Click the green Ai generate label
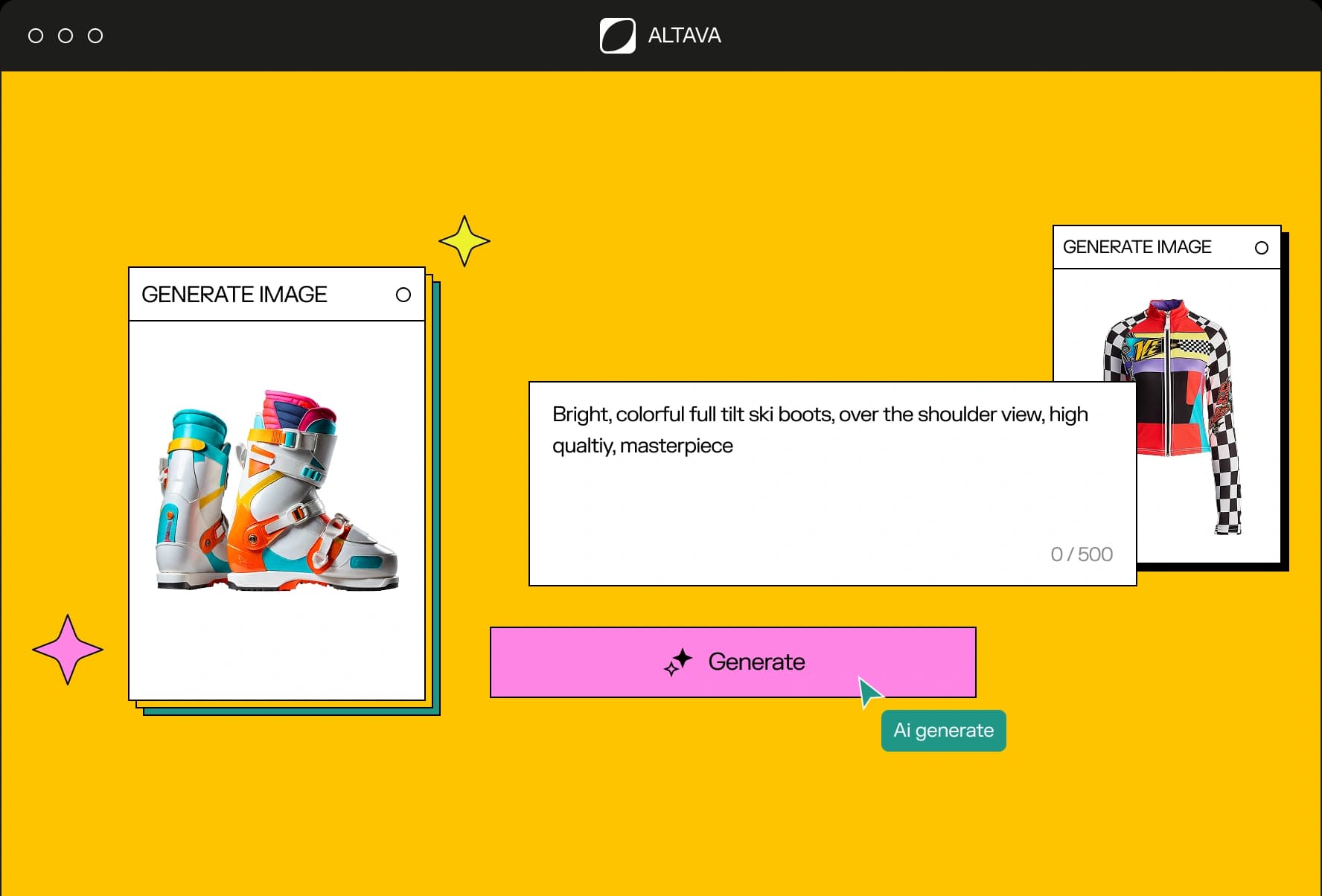 tap(943, 731)
